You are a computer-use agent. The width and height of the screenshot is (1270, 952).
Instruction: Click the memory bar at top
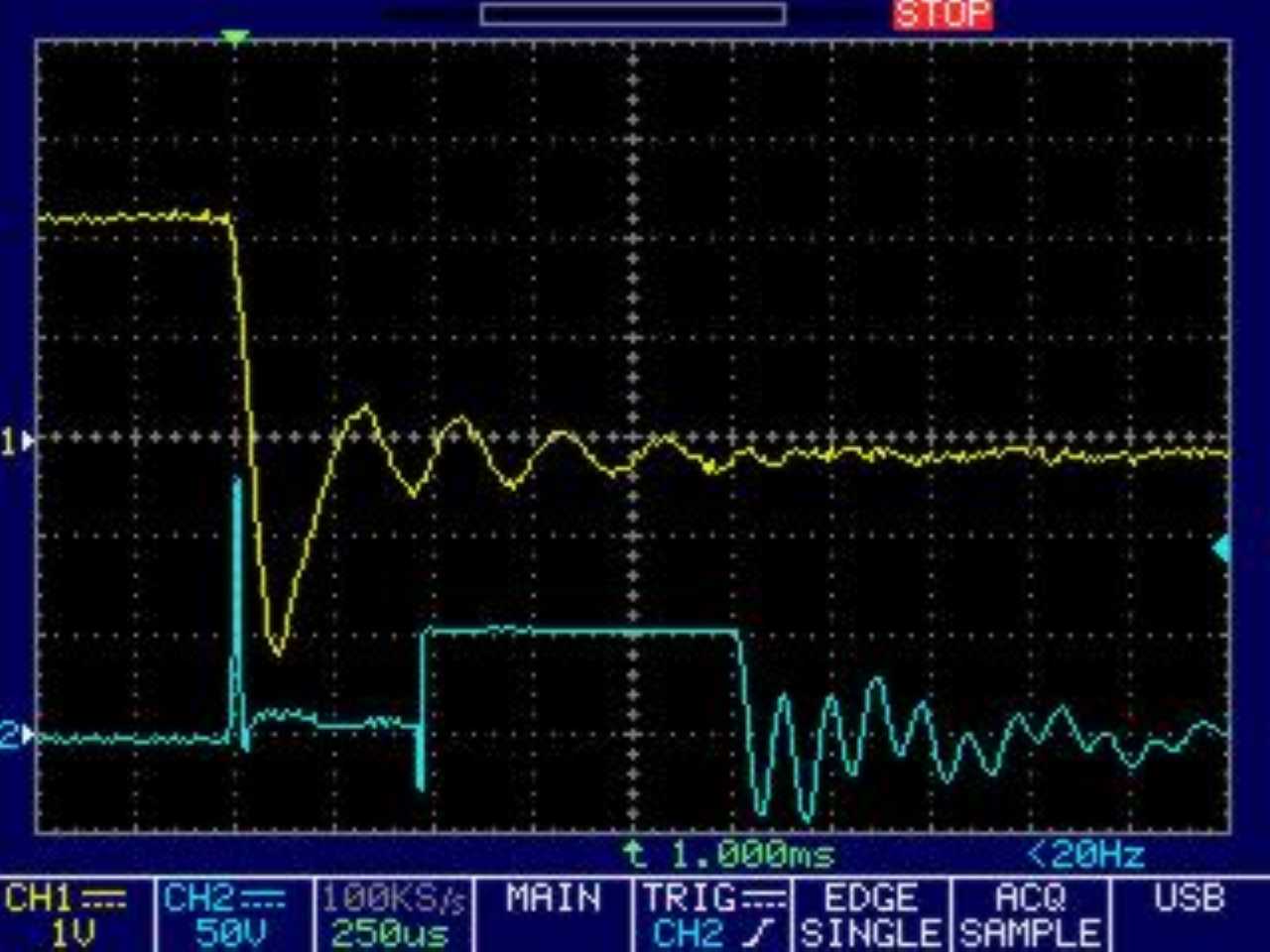[x=633, y=14]
